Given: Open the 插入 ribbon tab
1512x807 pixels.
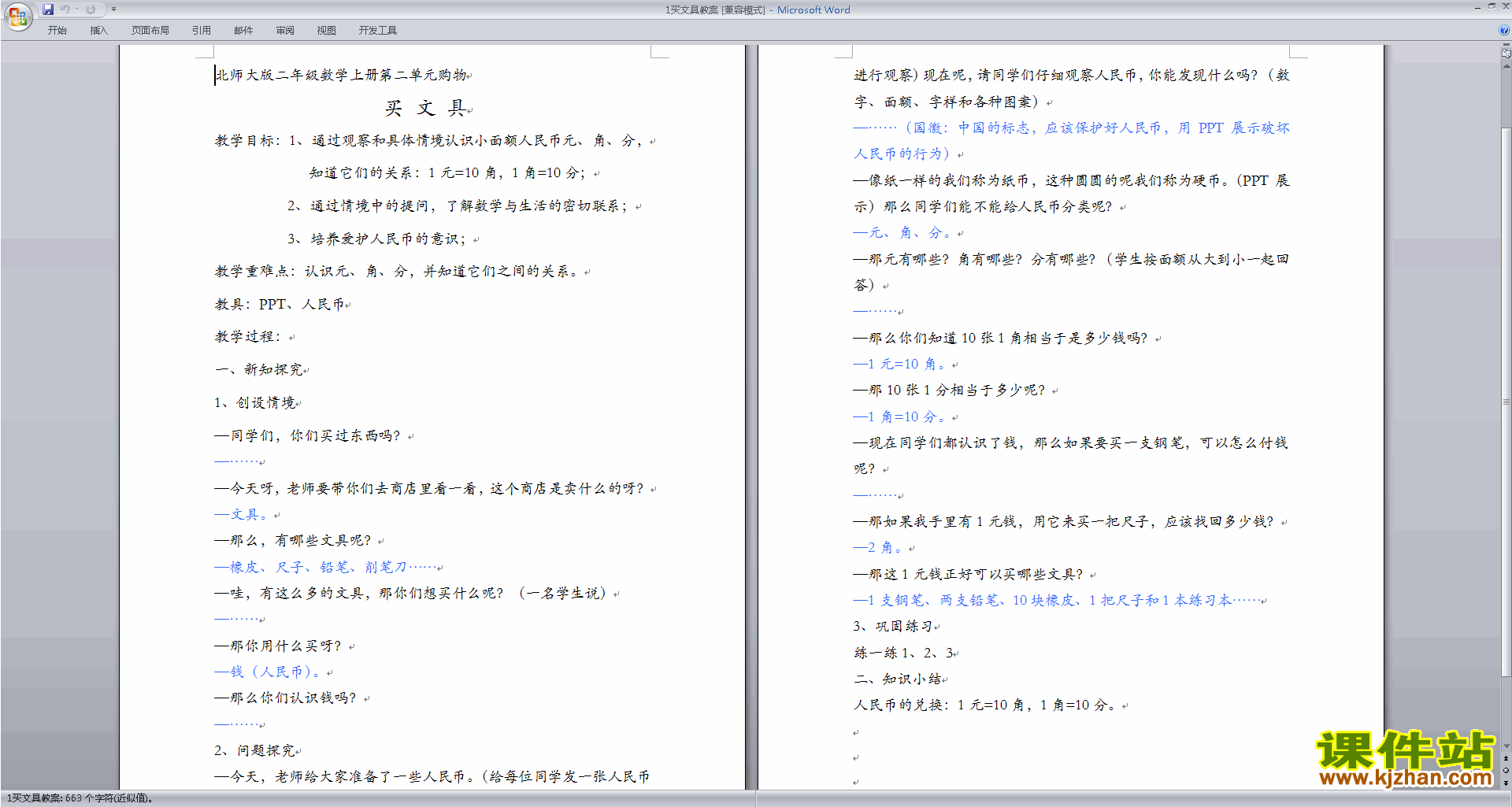Looking at the screenshot, I should pyautogui.click(x=98, y=31).
